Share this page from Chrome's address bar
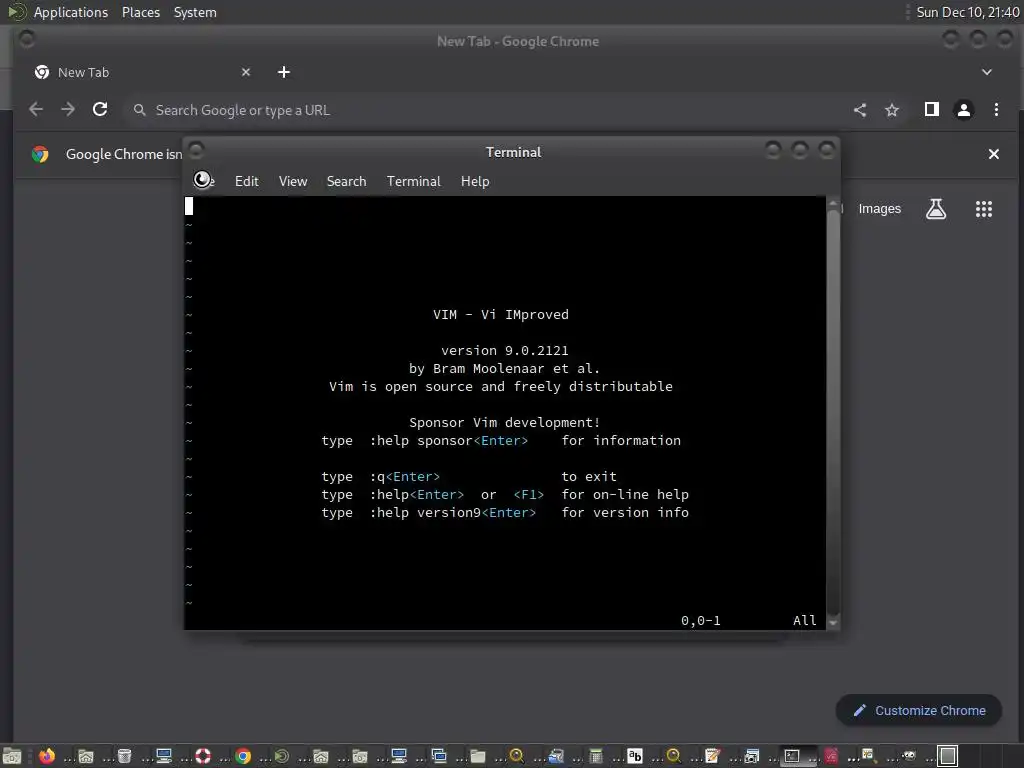Viewport: 1024px width, 768px height. 860,110
